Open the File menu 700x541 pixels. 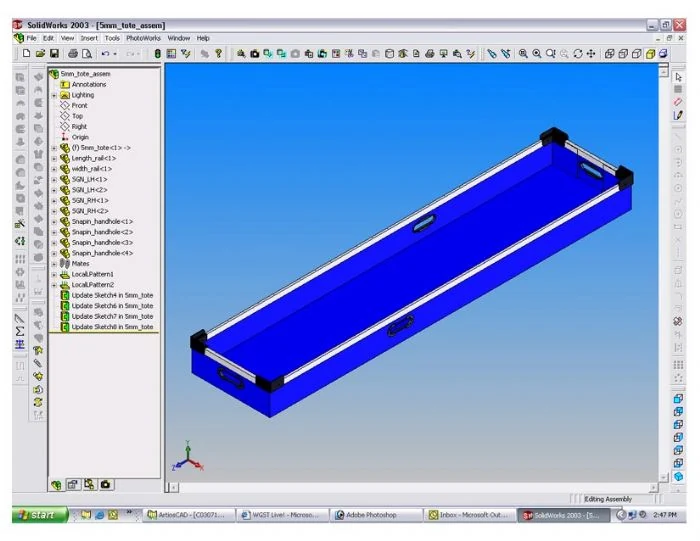tap(31, 38)
